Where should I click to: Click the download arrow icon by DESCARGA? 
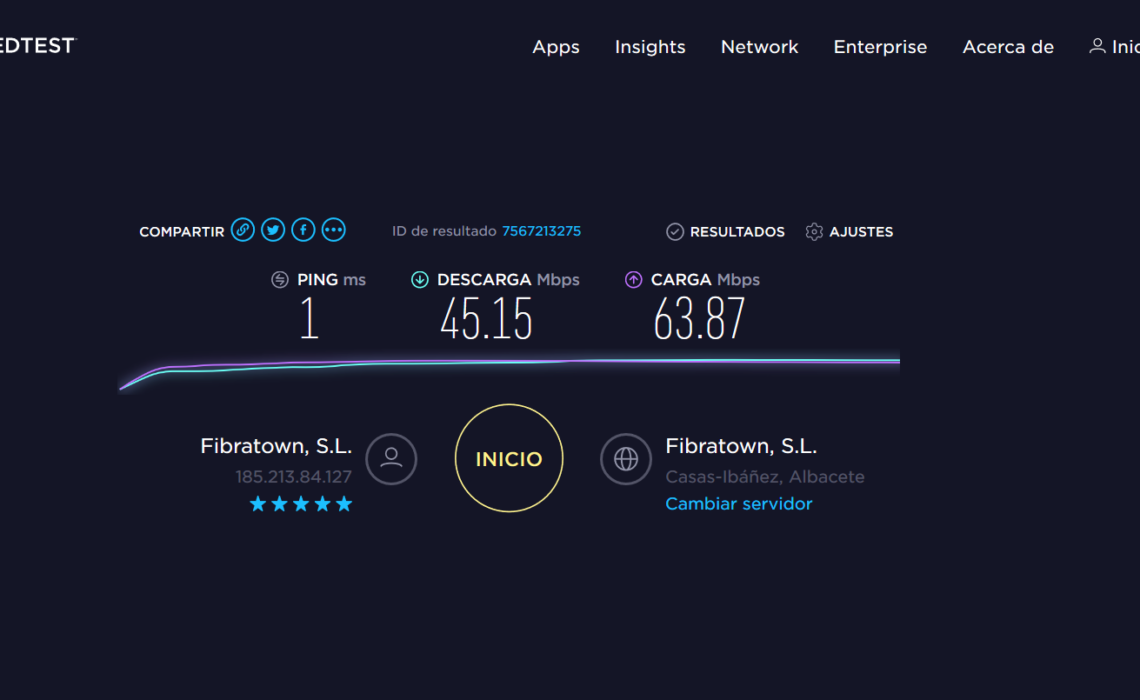point(420,280)
